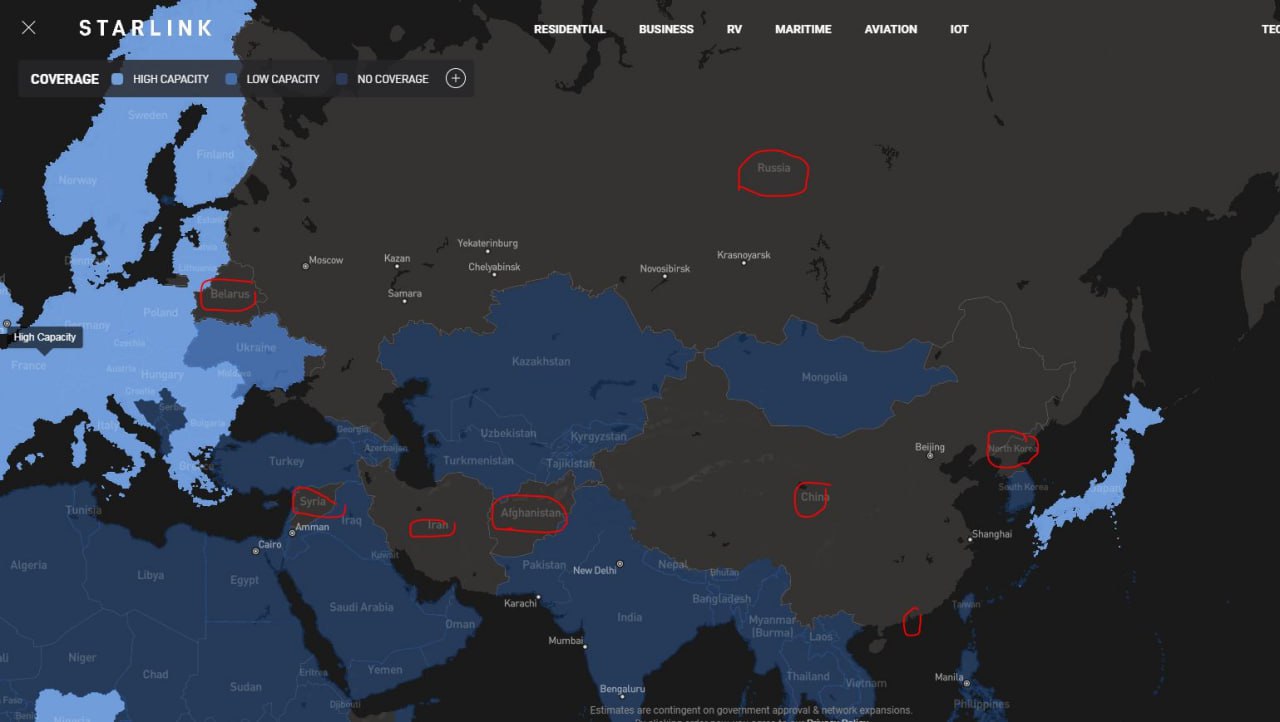The height and width of the screenshot is (722, 1280).
Task: Click the Chelyabinsk city marker
Action: click(494, 275)
